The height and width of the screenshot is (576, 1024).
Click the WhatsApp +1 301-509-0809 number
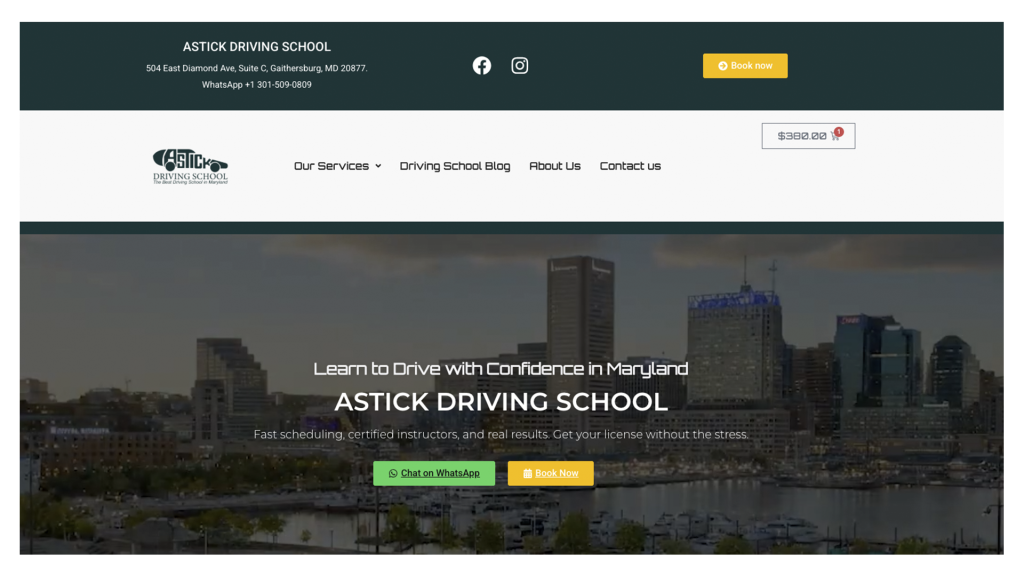click(257, 85)
